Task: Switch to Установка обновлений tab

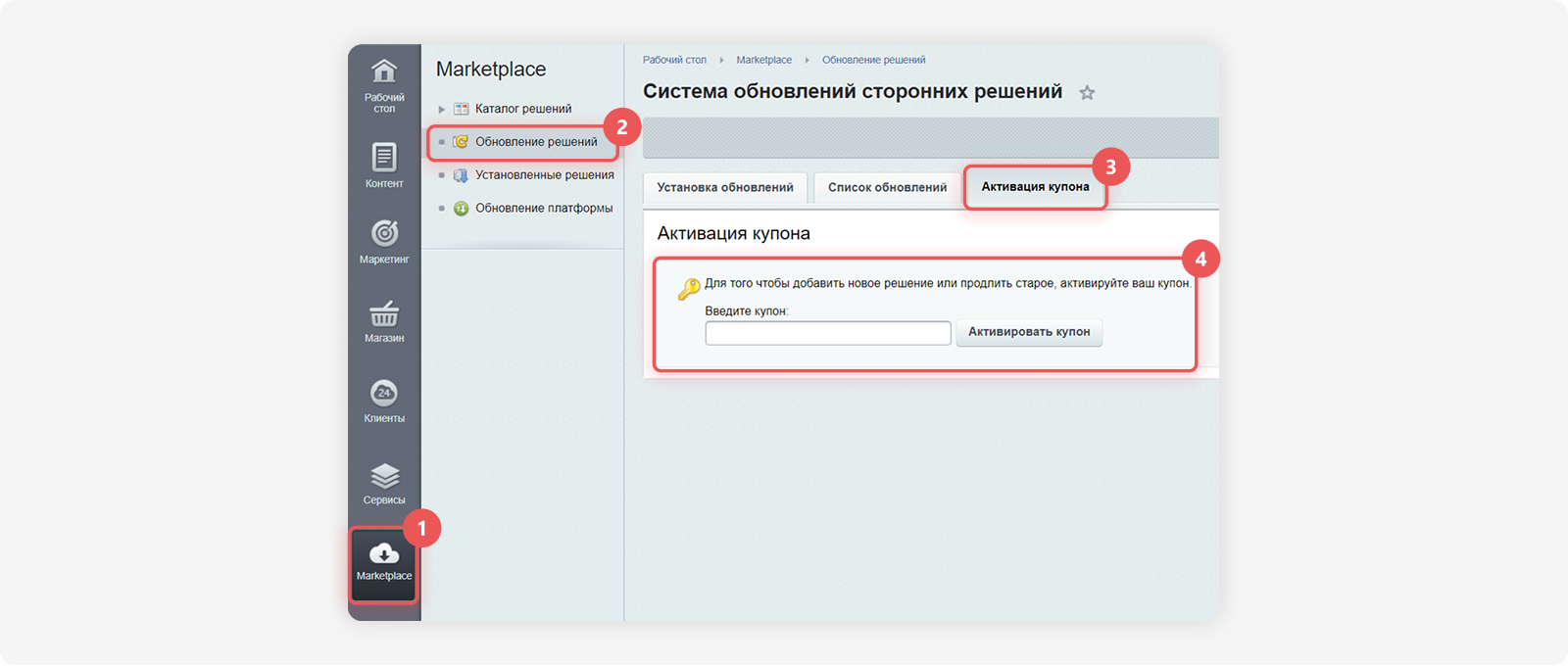Action: 725,188
